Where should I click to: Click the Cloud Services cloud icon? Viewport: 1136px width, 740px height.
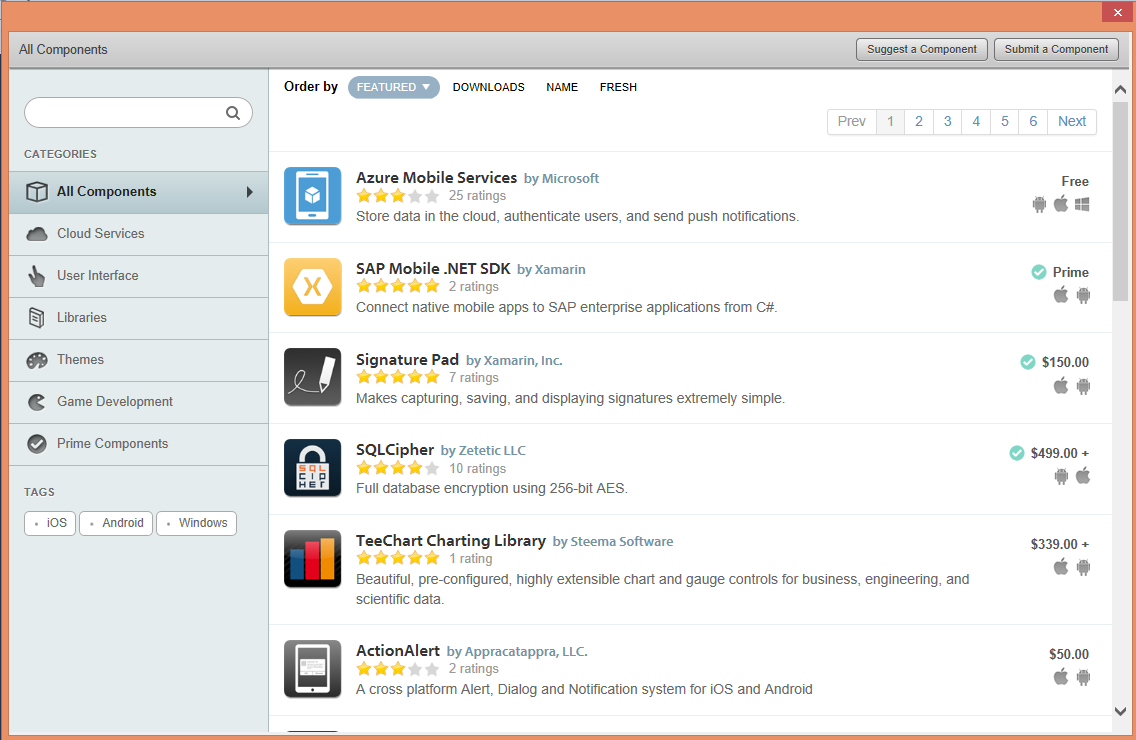37,234
